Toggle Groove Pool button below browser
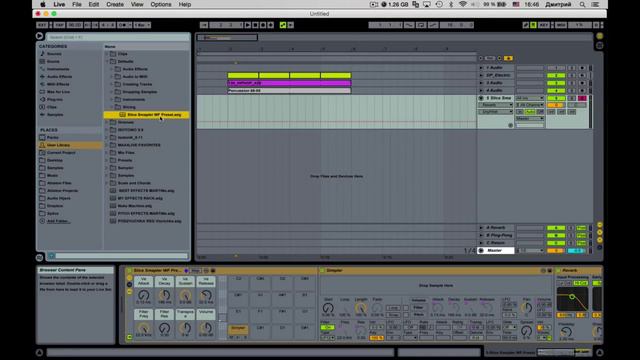 (39, 258)
